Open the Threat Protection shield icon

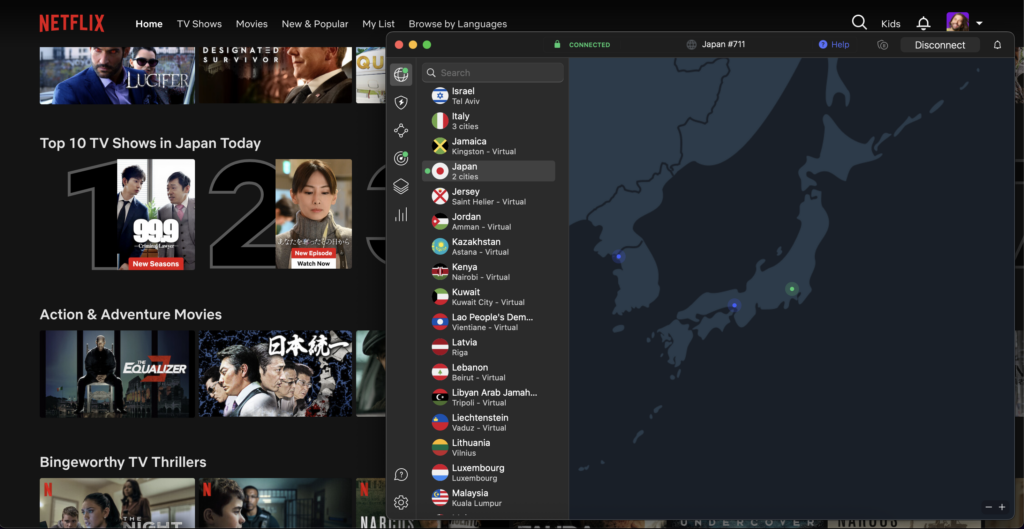(x=401, y=103)
